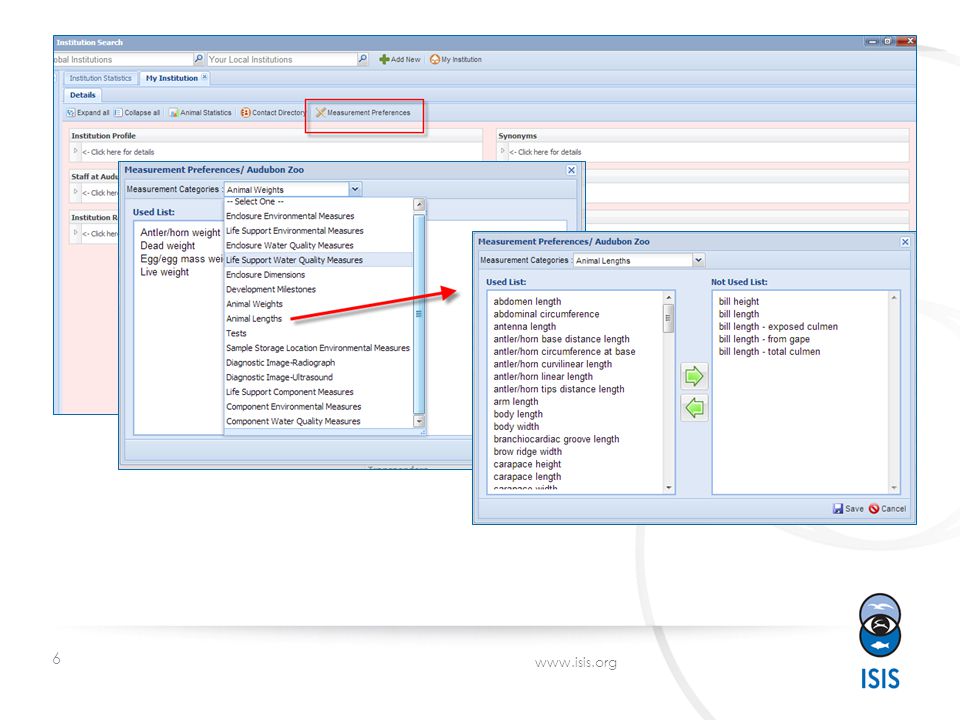Select 'body width' item
960x720 pixels.
point(516,427)
